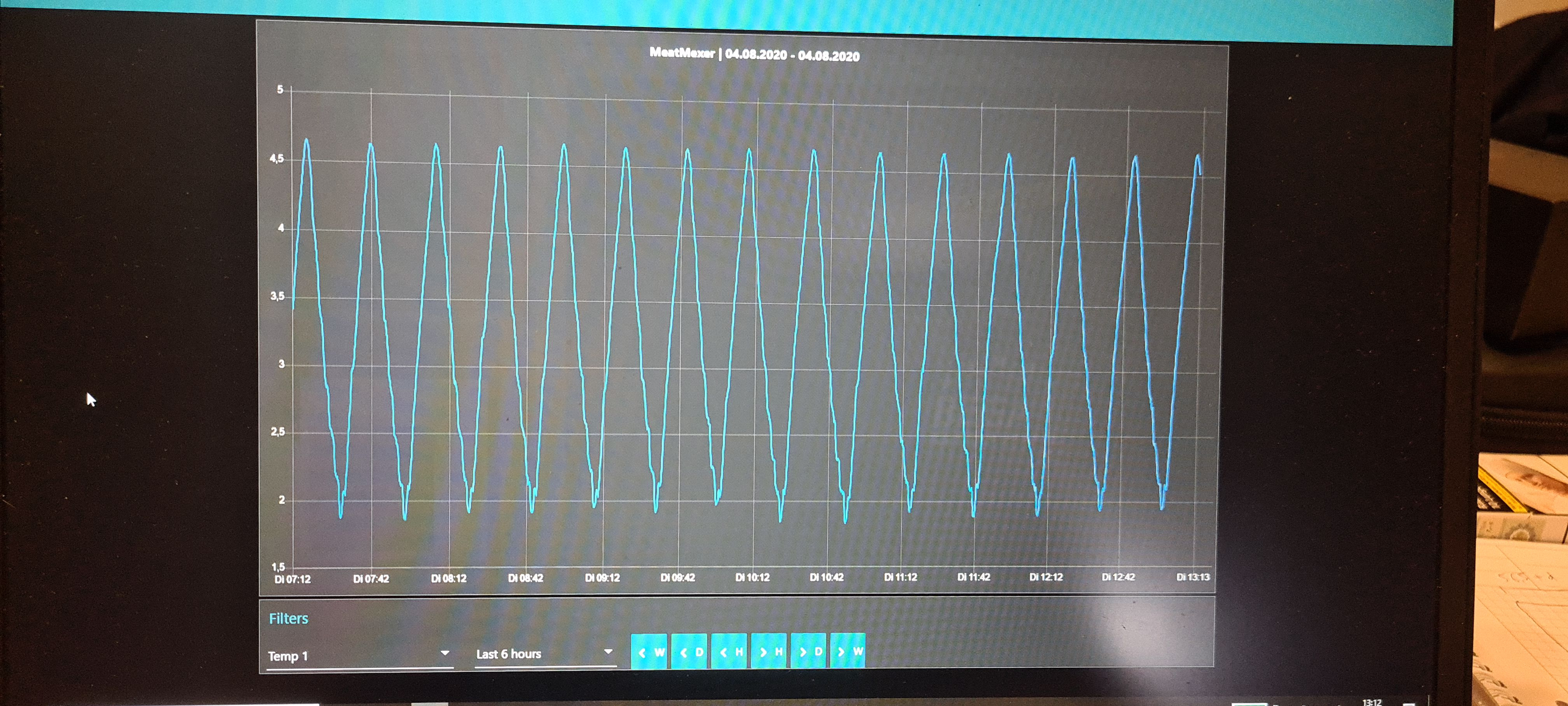The height and width of the screenshot is (706, 1568).
Task: Click the Last 6 hours range text
Action: (508, 654)
